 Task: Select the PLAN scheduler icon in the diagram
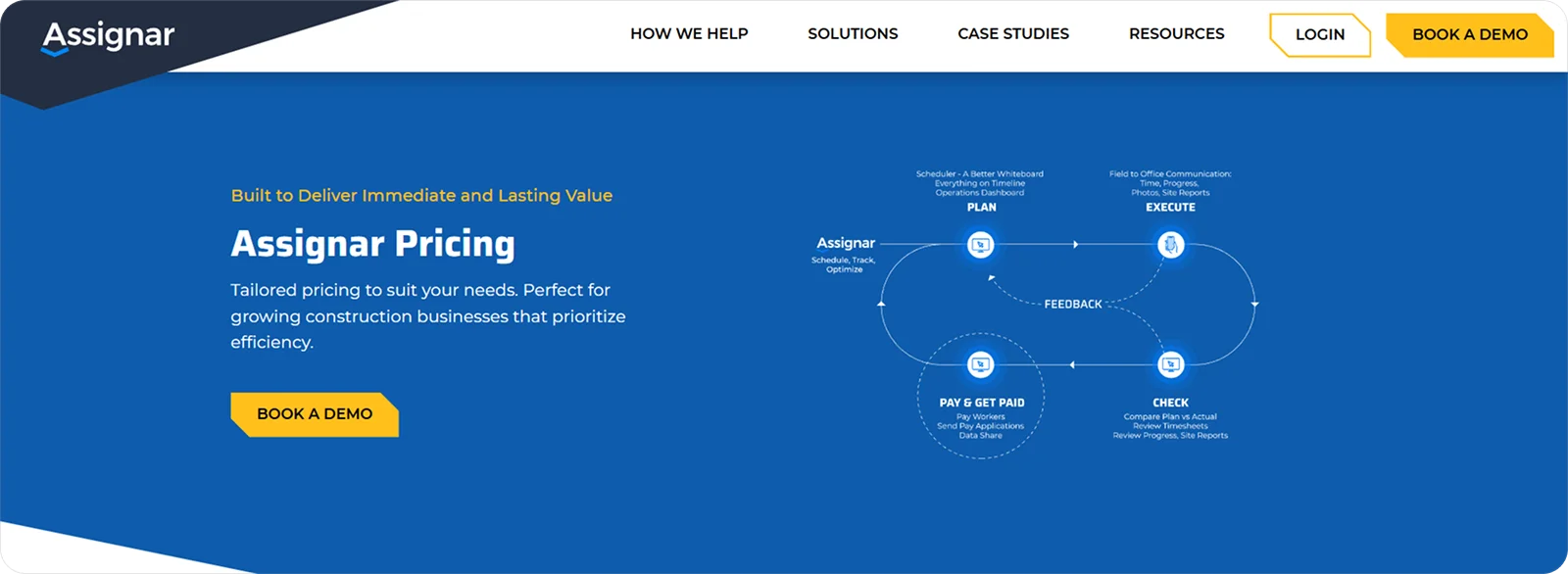(x=979, y=245)
